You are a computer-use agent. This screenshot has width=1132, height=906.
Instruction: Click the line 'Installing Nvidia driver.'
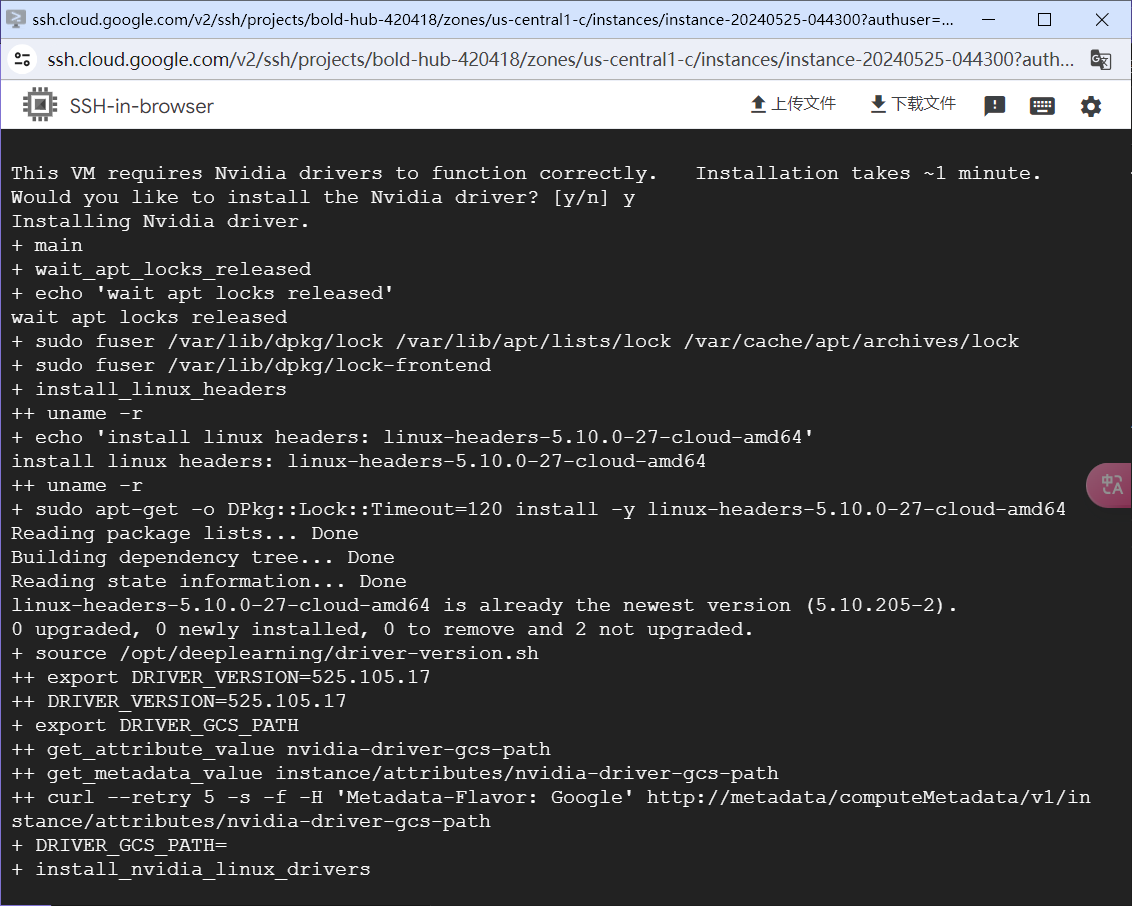(160, 221)
